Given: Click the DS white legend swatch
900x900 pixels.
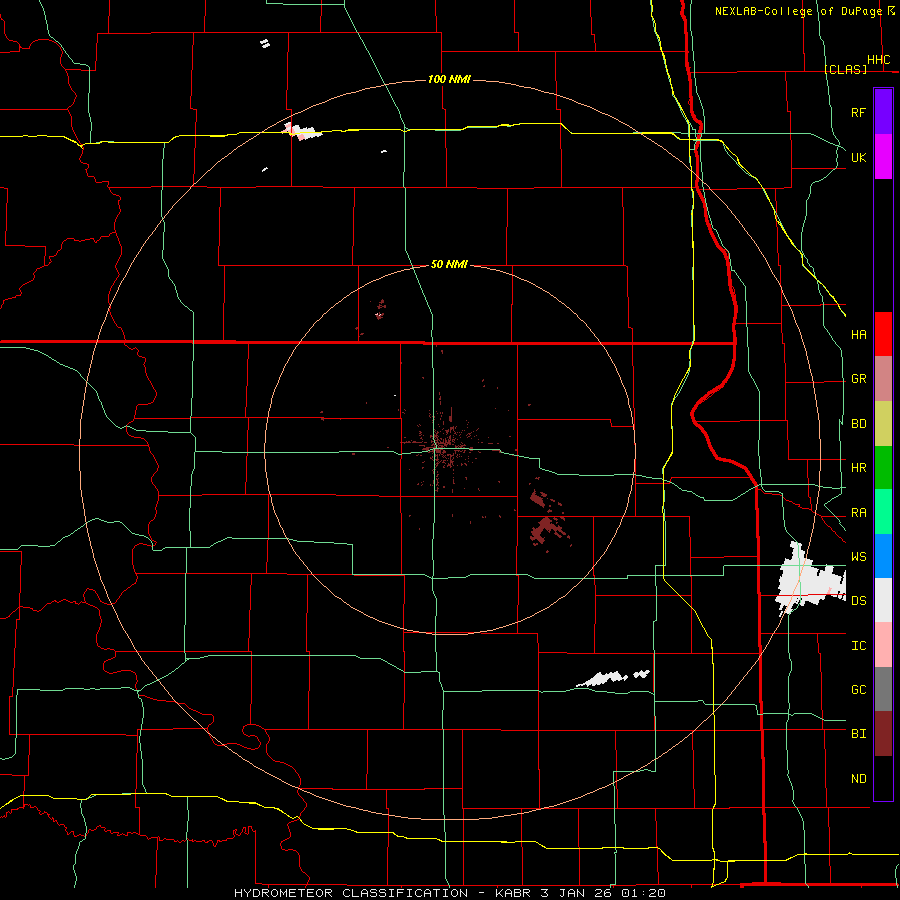Looking at the screenshot, I should [883, 600].
